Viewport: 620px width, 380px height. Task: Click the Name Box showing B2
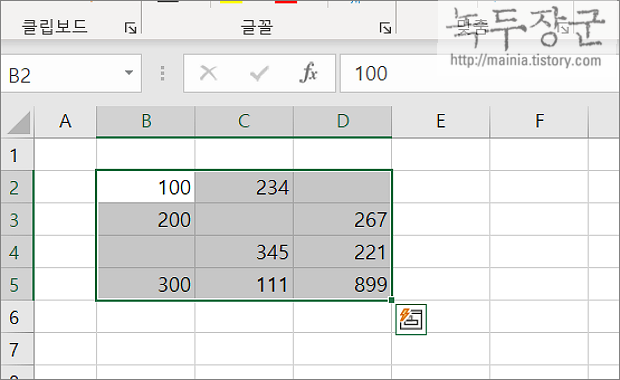tap(71, 74)
